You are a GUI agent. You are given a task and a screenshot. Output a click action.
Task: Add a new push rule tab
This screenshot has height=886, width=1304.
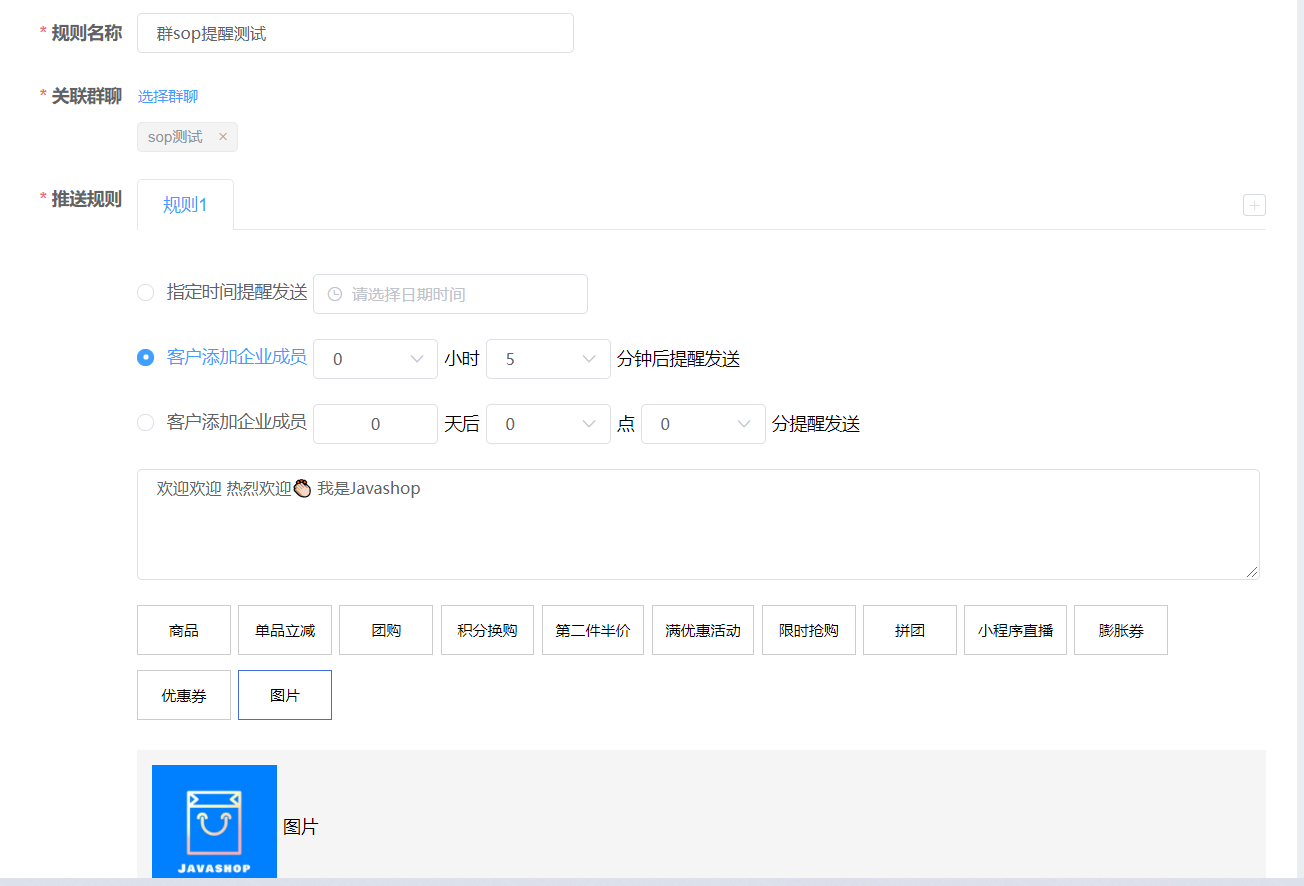[x=1254, y=205]
